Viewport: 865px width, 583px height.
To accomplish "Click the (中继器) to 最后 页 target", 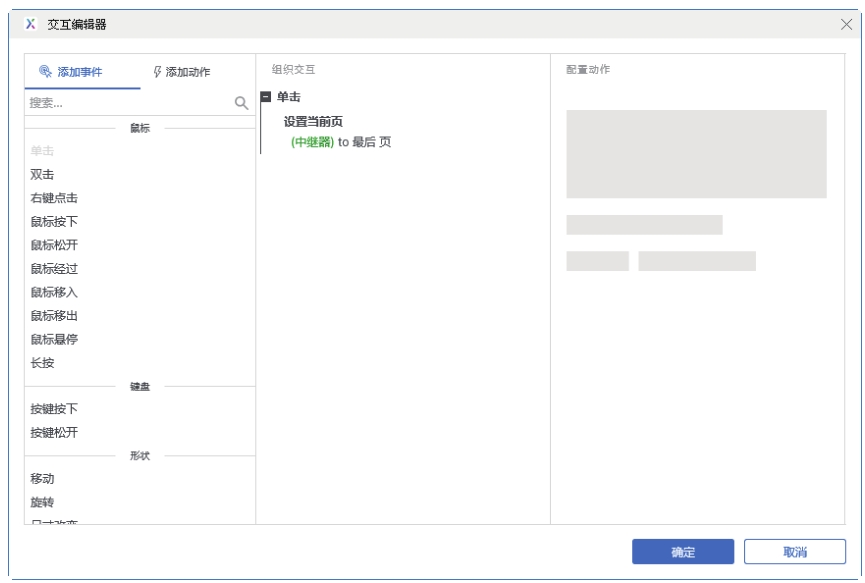I will pos(340,143).
